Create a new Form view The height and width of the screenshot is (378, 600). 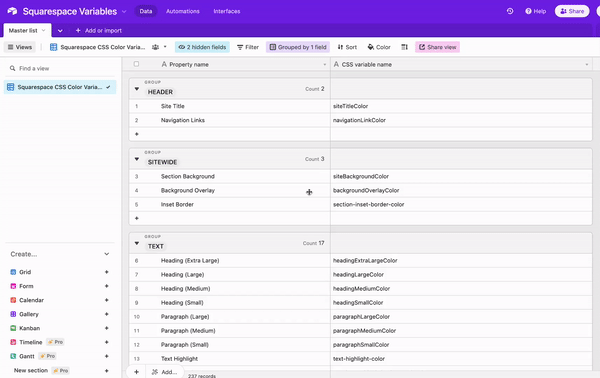coord(26,286)
